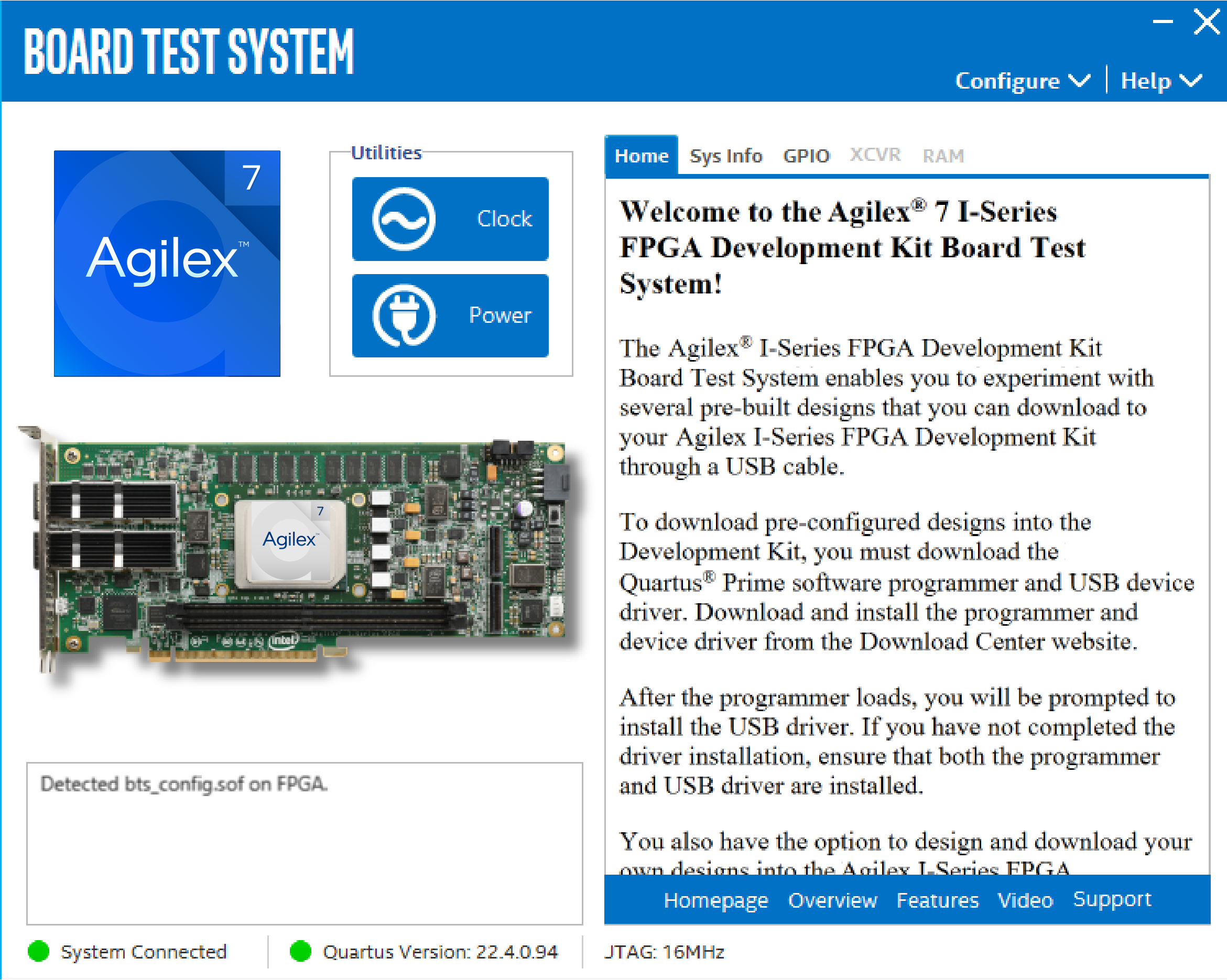Image resolution: width=1227 pixels, height=980 pixels.
Task: Expand the Help dropdown menu
Action: (x=1146, y=81)
